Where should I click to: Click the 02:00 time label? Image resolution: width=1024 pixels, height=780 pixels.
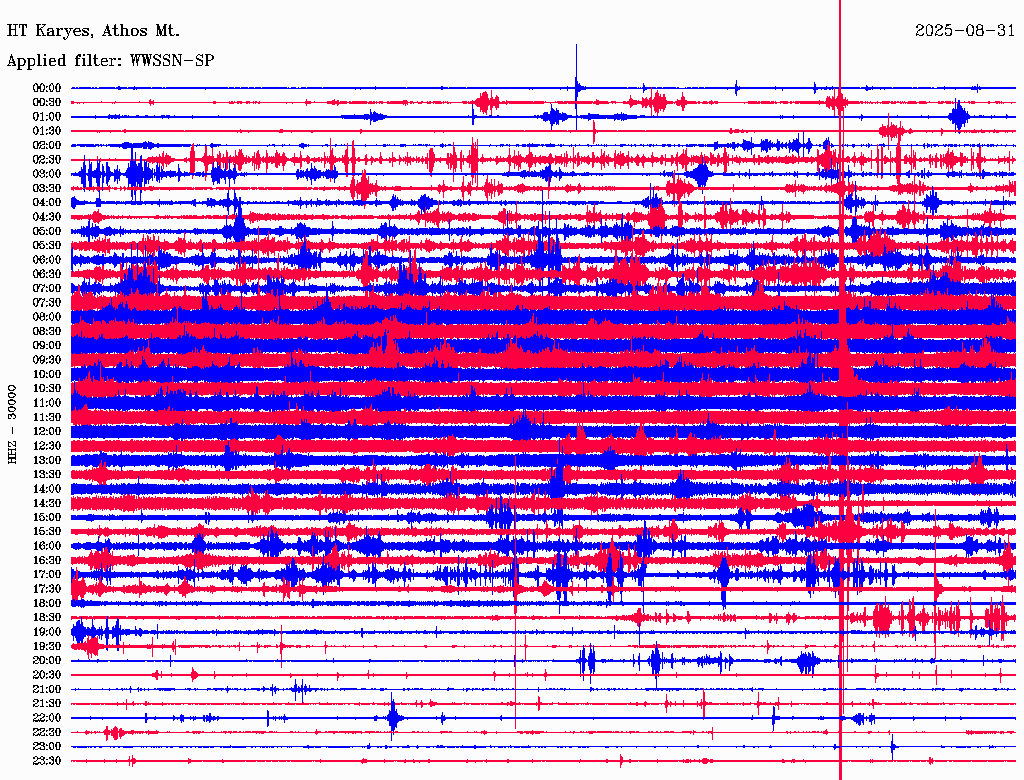tap(47, 145)
